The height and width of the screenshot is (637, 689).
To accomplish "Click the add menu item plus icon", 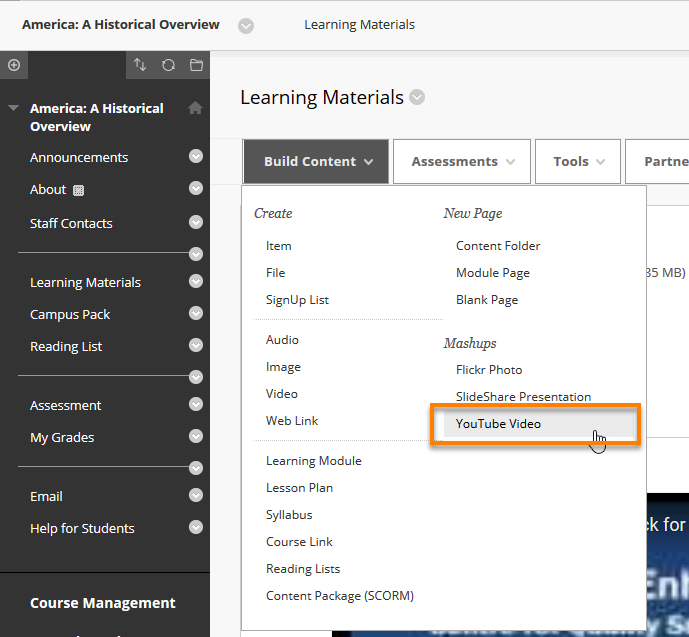I will tap(14, 65).
